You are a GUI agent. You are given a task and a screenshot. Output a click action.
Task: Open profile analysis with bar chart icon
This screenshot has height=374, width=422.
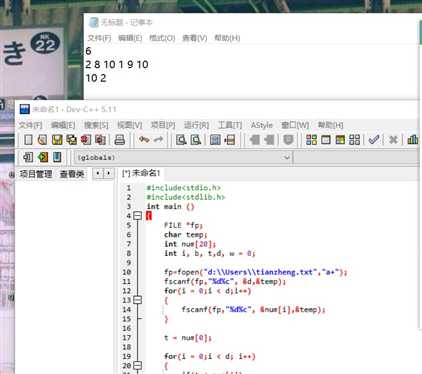click(x=413, y=140)
